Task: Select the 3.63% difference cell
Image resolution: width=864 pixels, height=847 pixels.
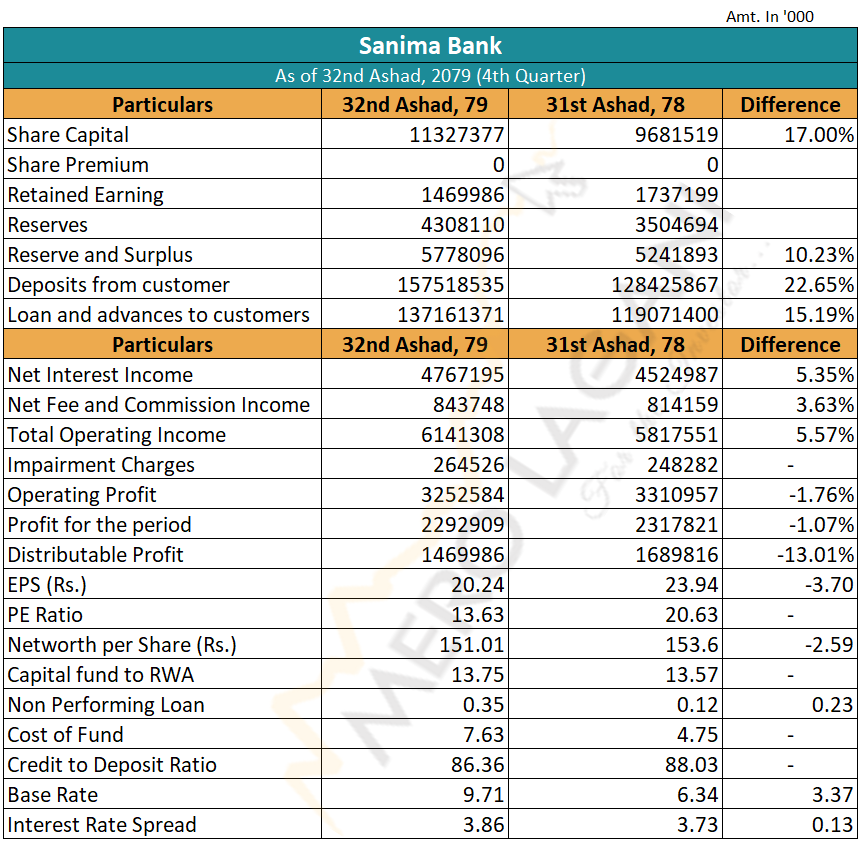Action: [x=825, y=405]
